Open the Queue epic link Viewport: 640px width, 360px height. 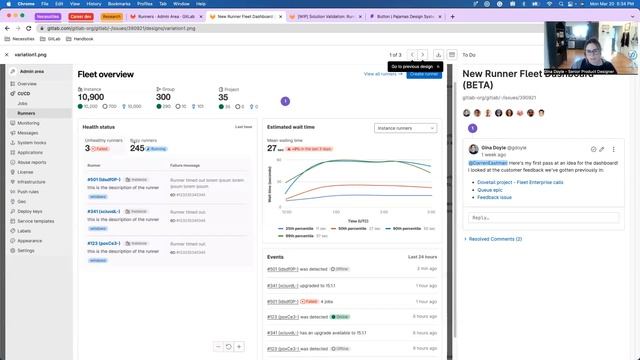click(490, 190)
